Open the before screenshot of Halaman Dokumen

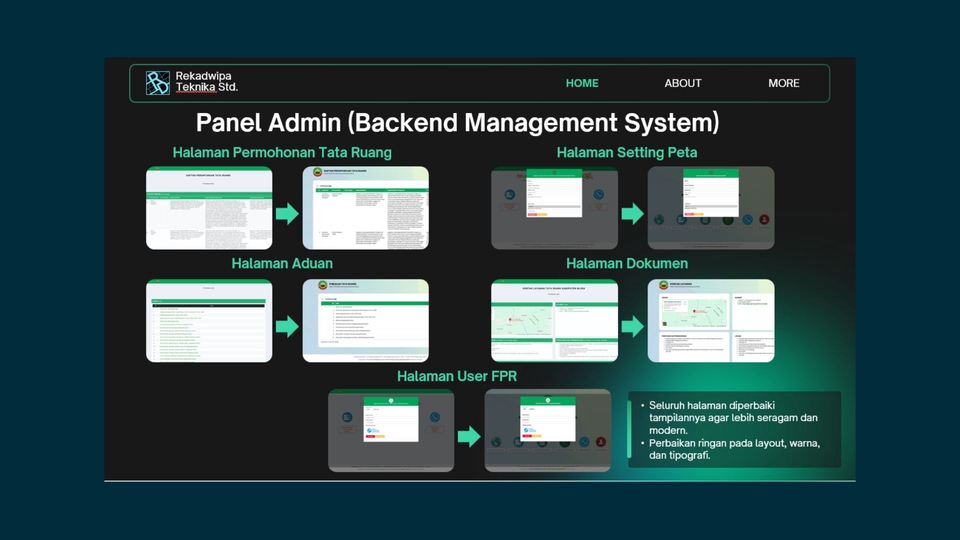pyautogui.click(x=554, y=320)
